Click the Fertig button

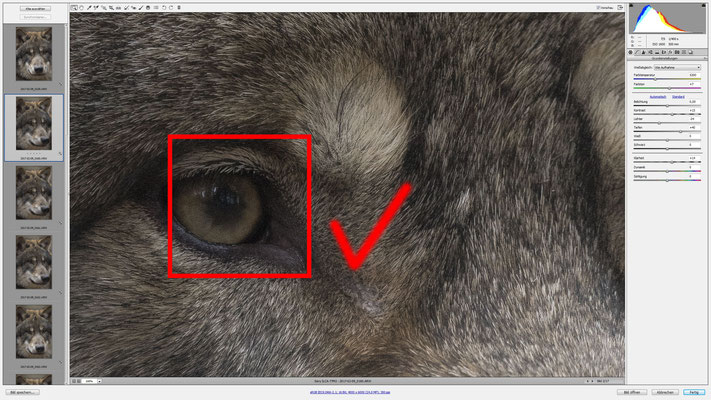coord(694,392)
